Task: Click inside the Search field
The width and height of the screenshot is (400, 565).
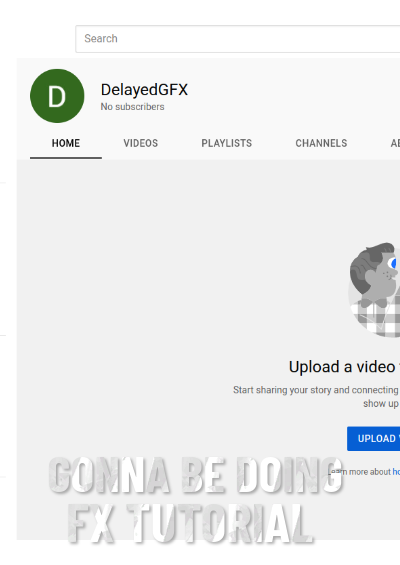Action: (238, 39)
